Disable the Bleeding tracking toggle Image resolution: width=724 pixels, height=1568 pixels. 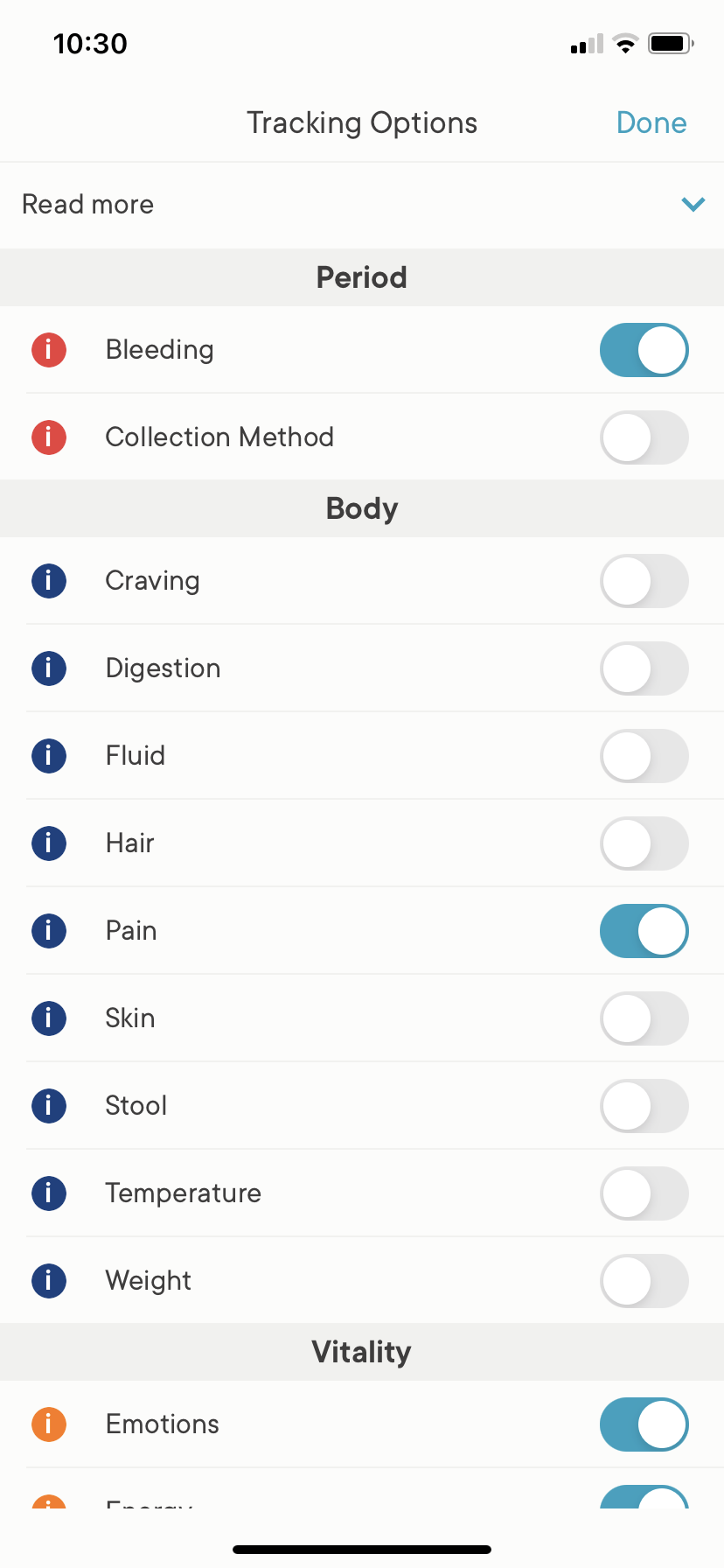(644, 350)
